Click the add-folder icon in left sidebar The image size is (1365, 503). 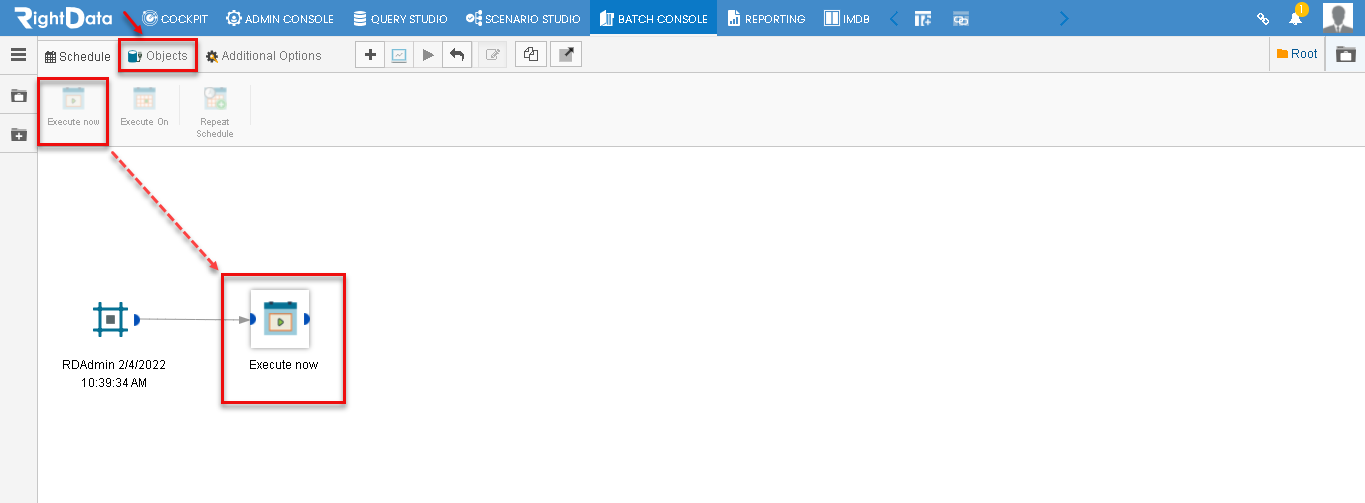click(18, 134)
